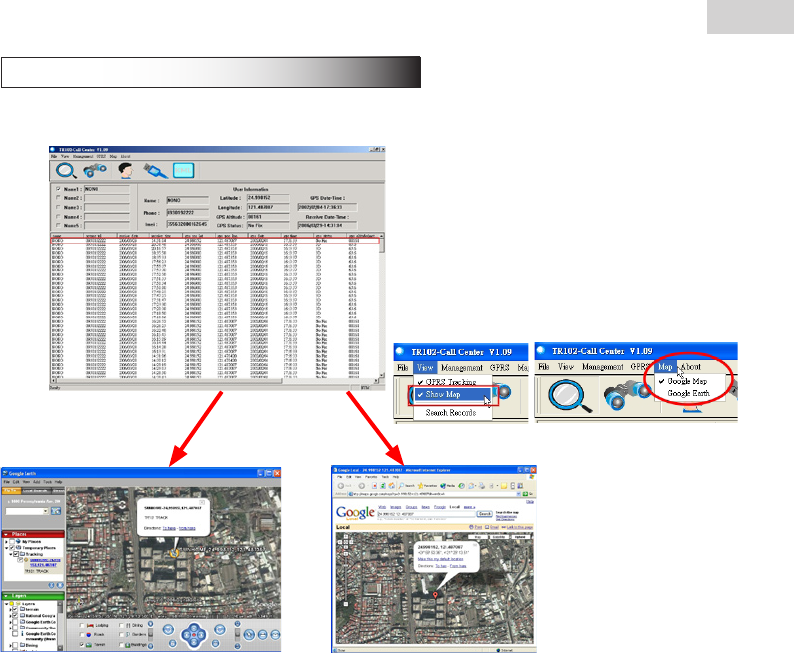Expand My Places tree node in Google Earth

point(6,542)
